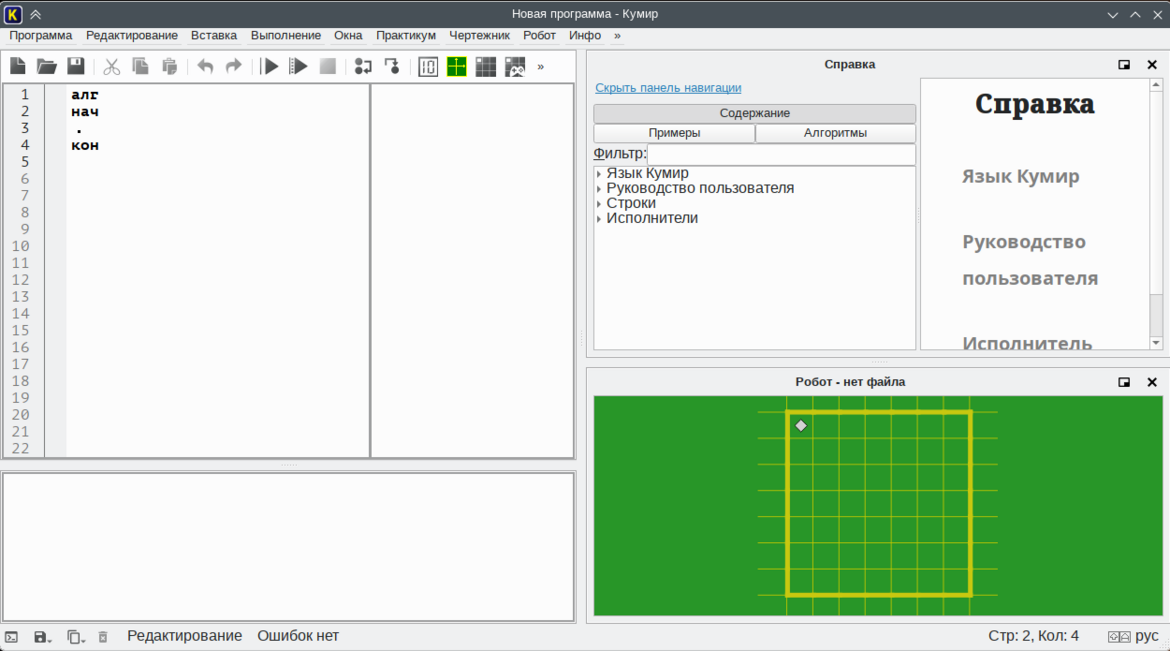Viewport: 1170px width, 651px height.
Task: Click the 'алг' keyword in editor
Action: pyautogui.click(x=85, y=95)
